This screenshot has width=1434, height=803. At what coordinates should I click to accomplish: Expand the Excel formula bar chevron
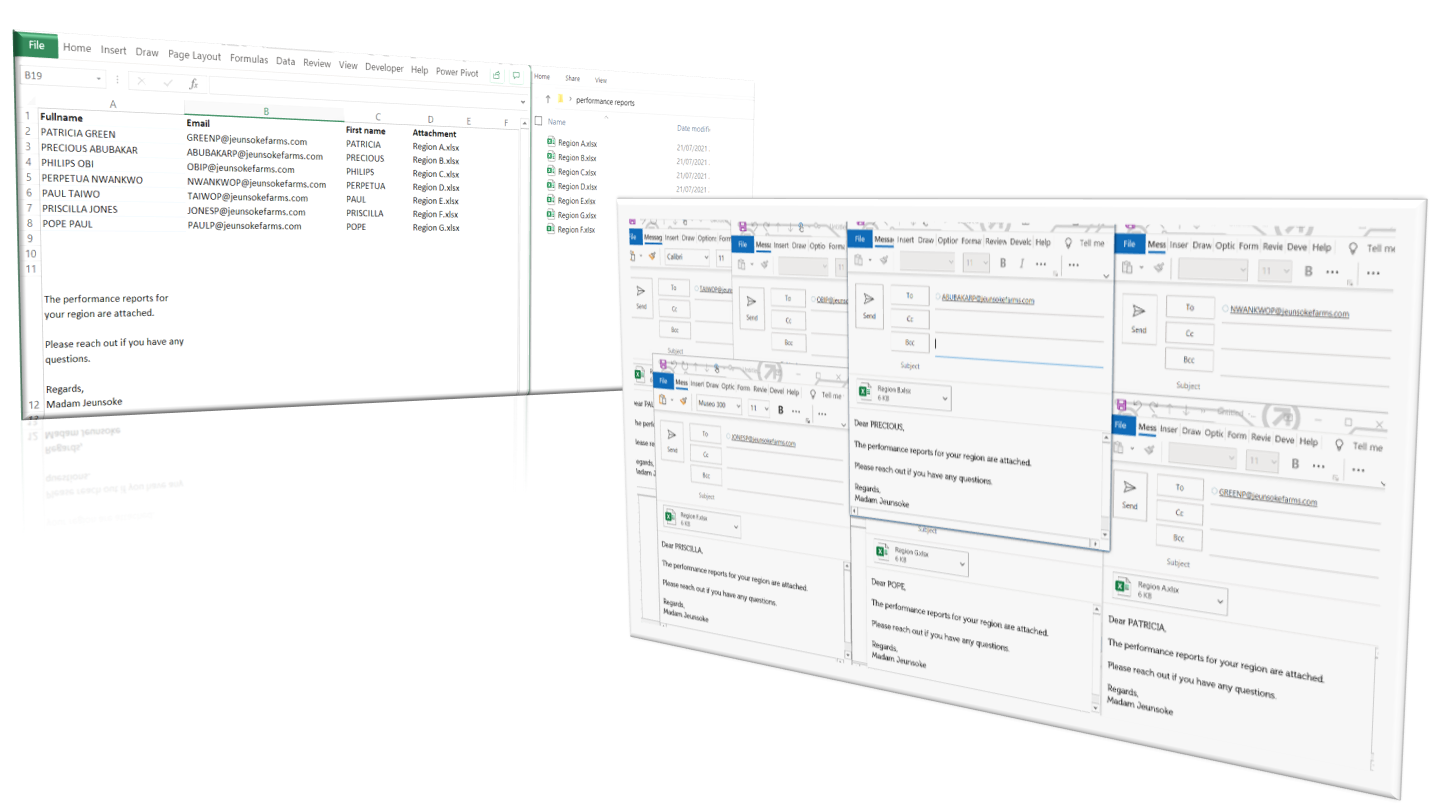point(523,101)
